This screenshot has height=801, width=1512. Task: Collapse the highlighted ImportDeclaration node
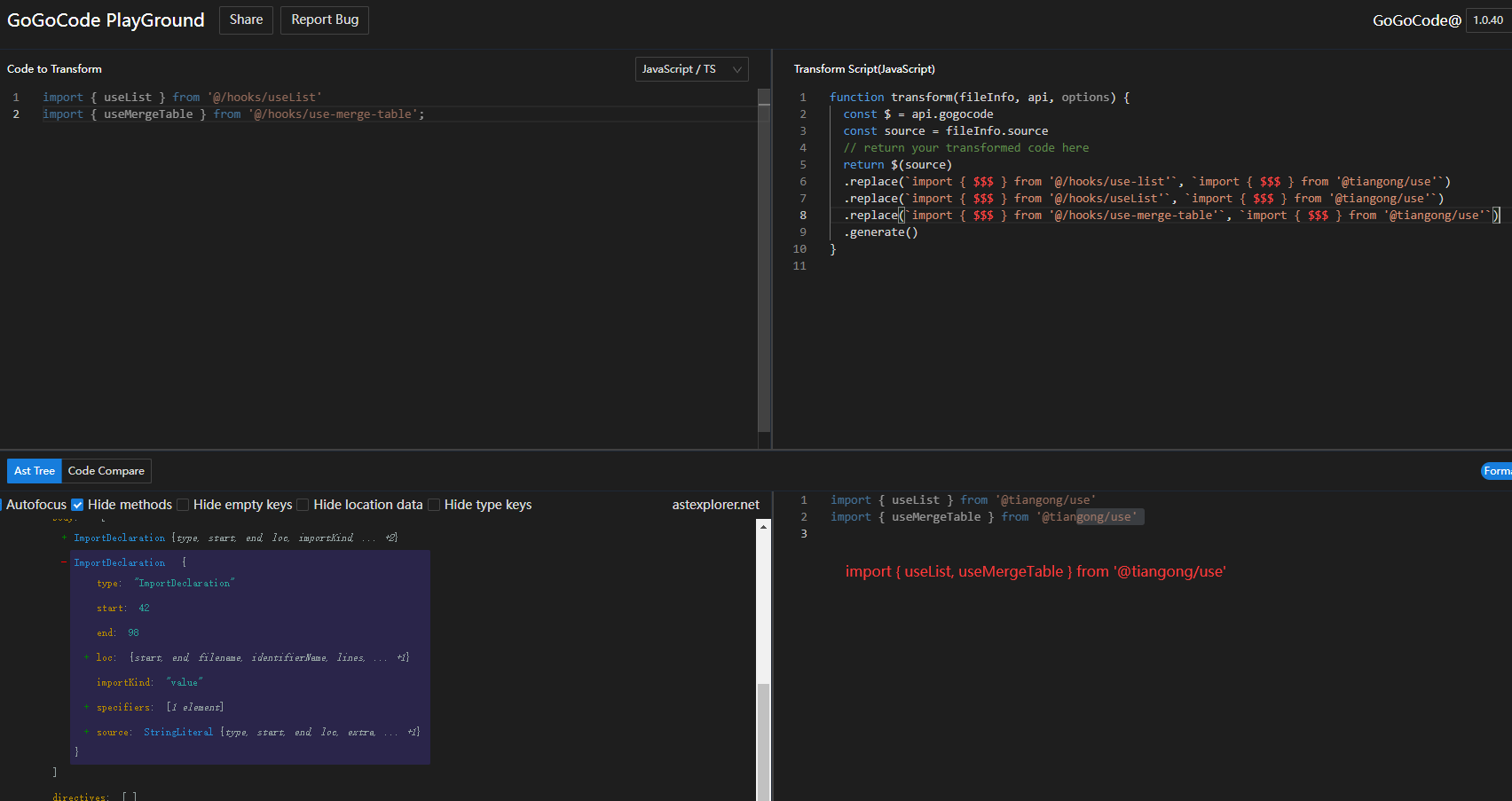(x=64, y=562)
